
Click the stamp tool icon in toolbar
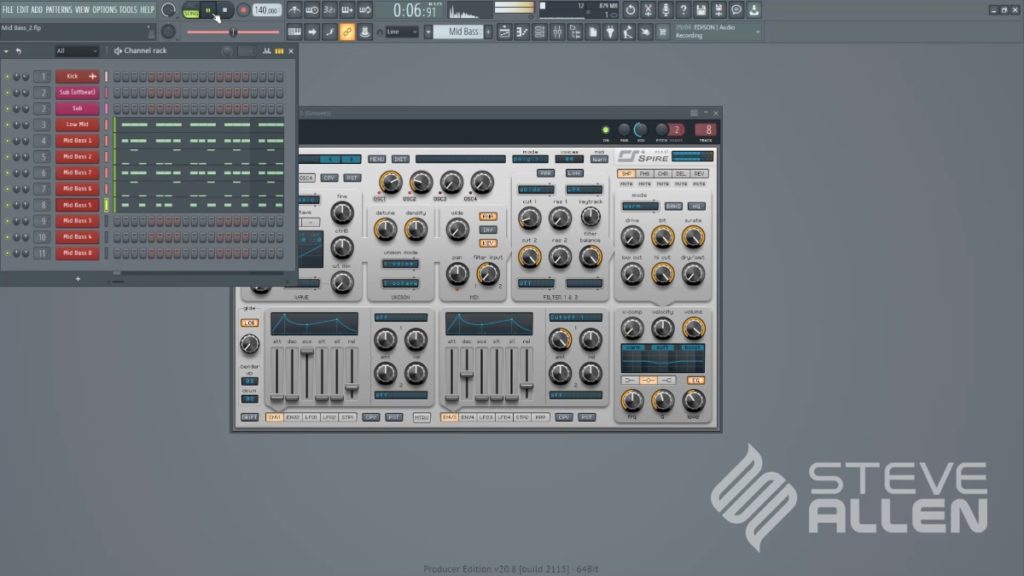(x=364, y=31)
